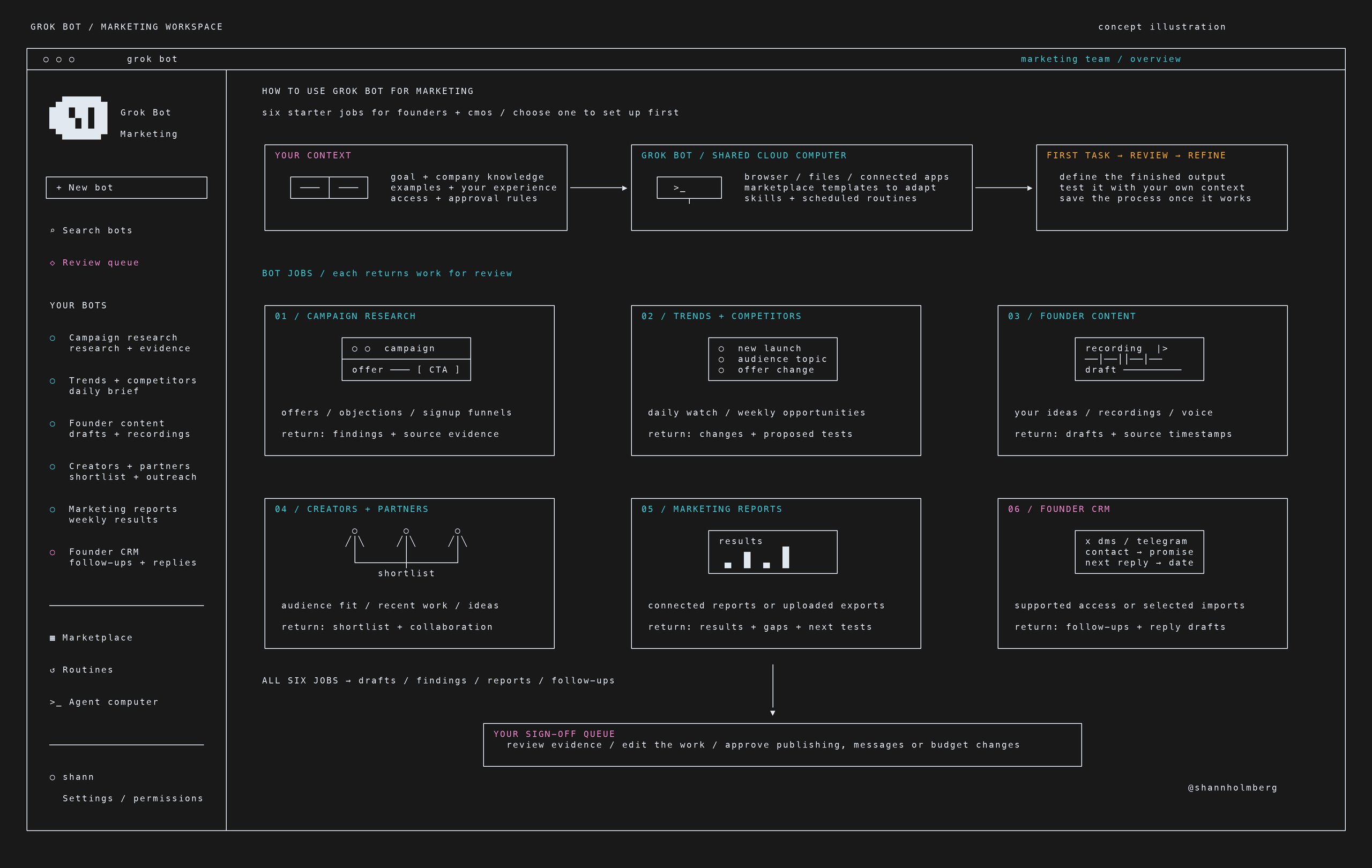Open the Your Sign-off Queue panel

pos(782,745)
